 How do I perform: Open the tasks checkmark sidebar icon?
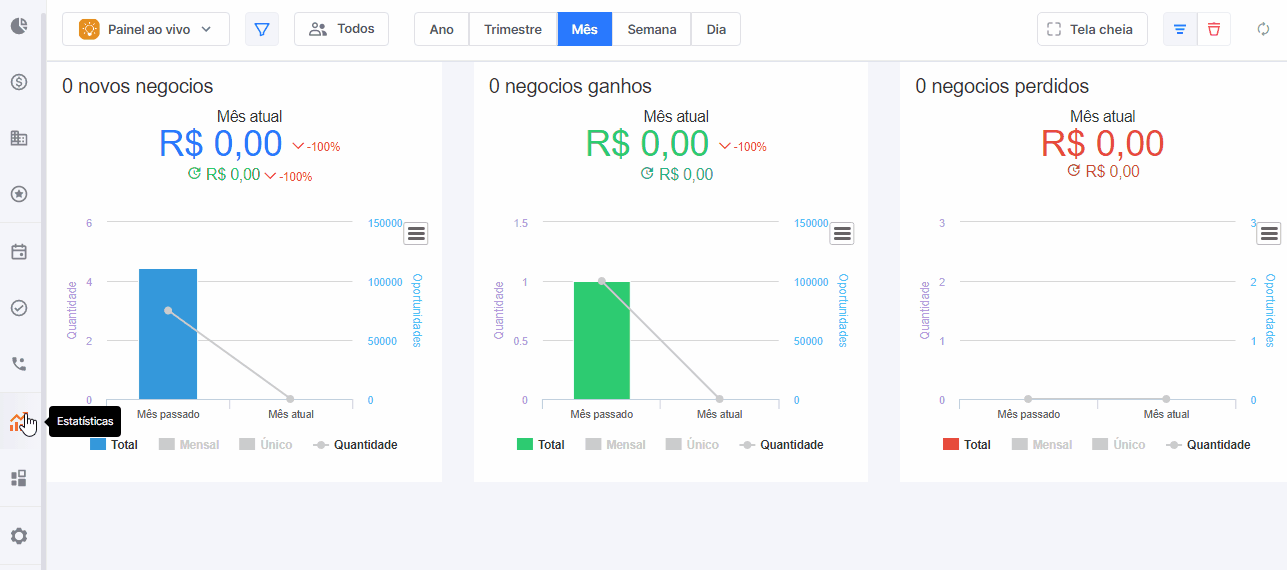[18, 308]
